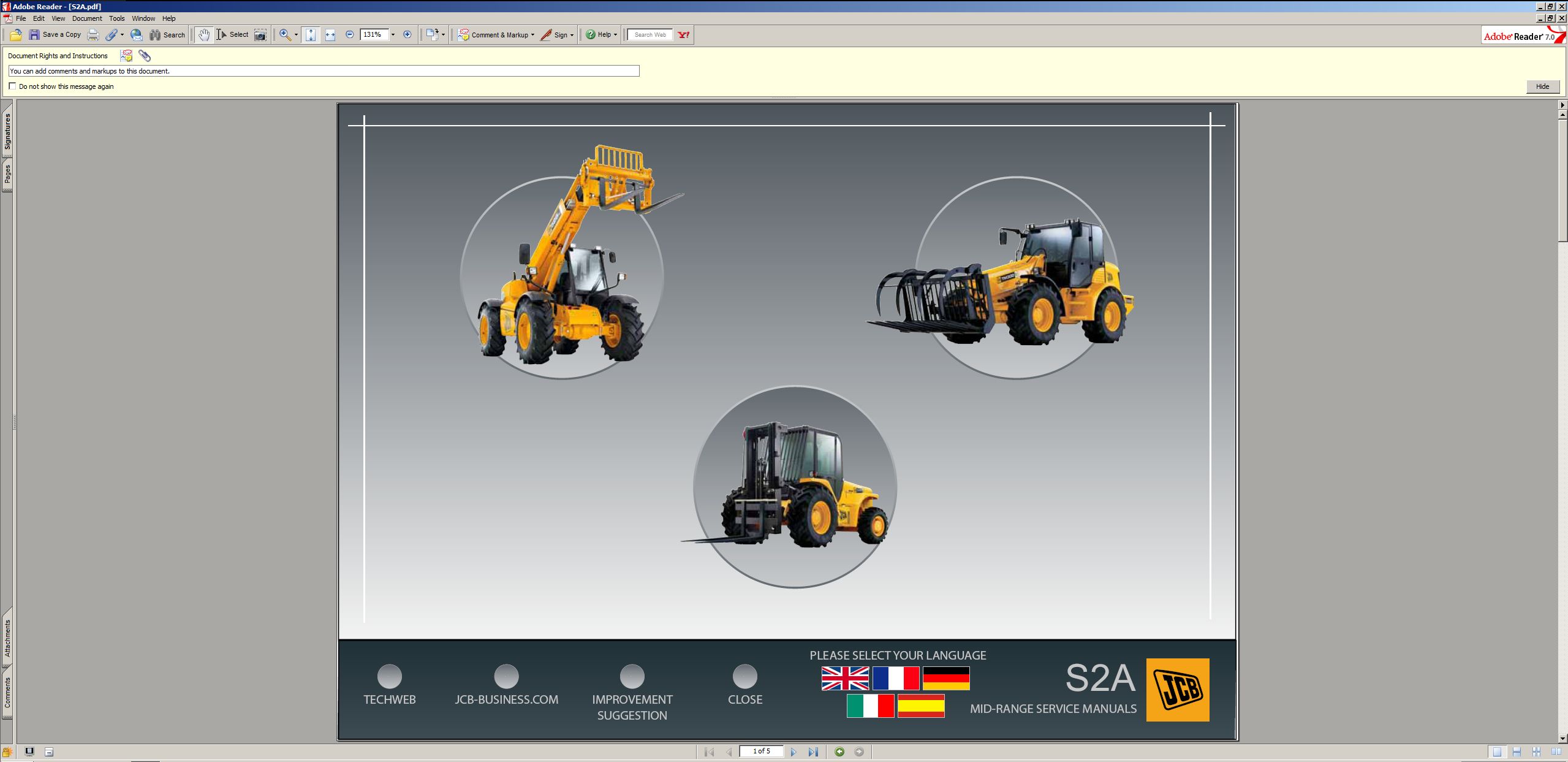Click the page number field showing 1 of 5
Image resolution: width=1568 pixels, height=762 pixels.
coord(762,751)
